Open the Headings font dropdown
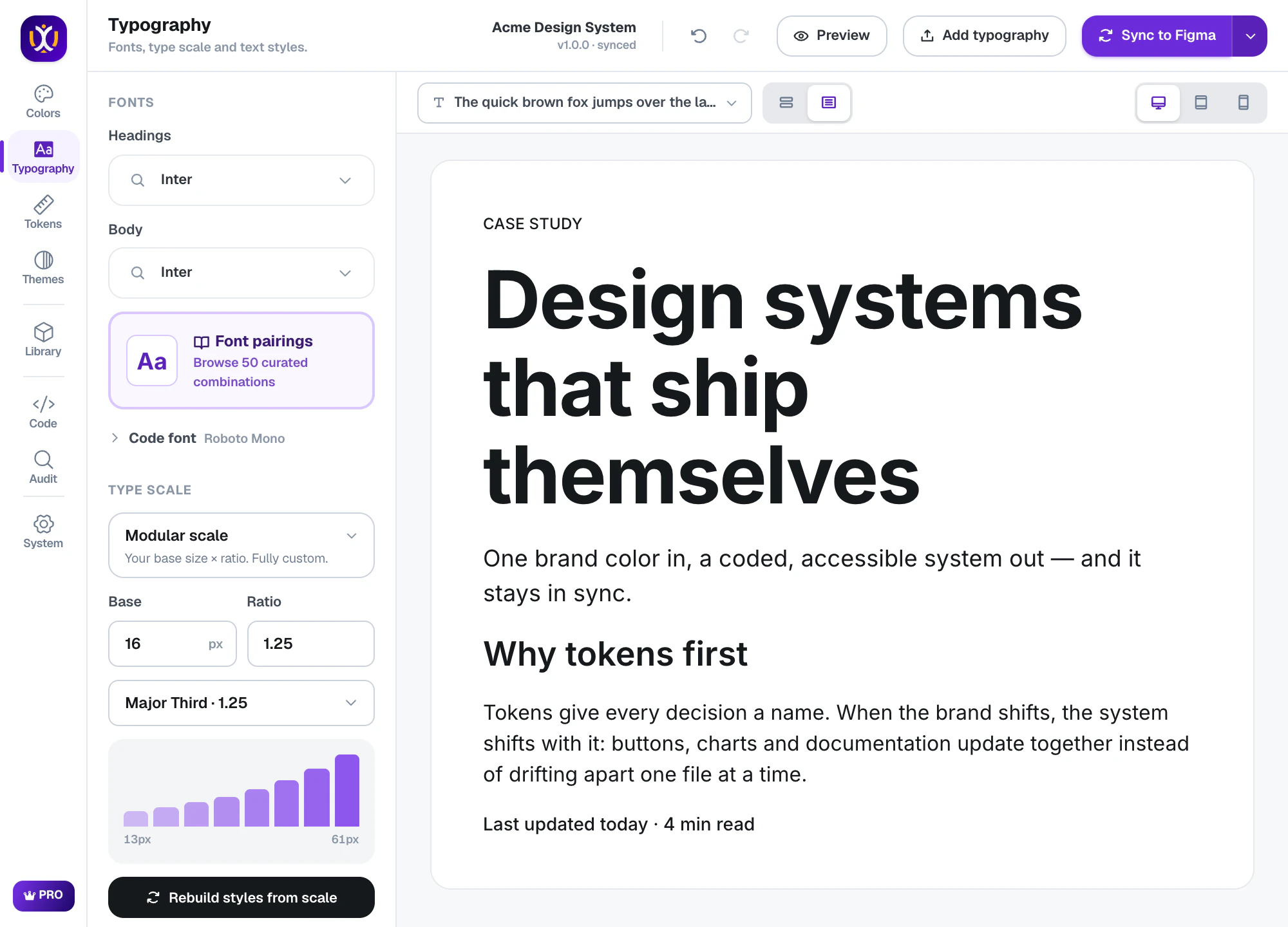The image size is (1288, 927). click(241, 180)
